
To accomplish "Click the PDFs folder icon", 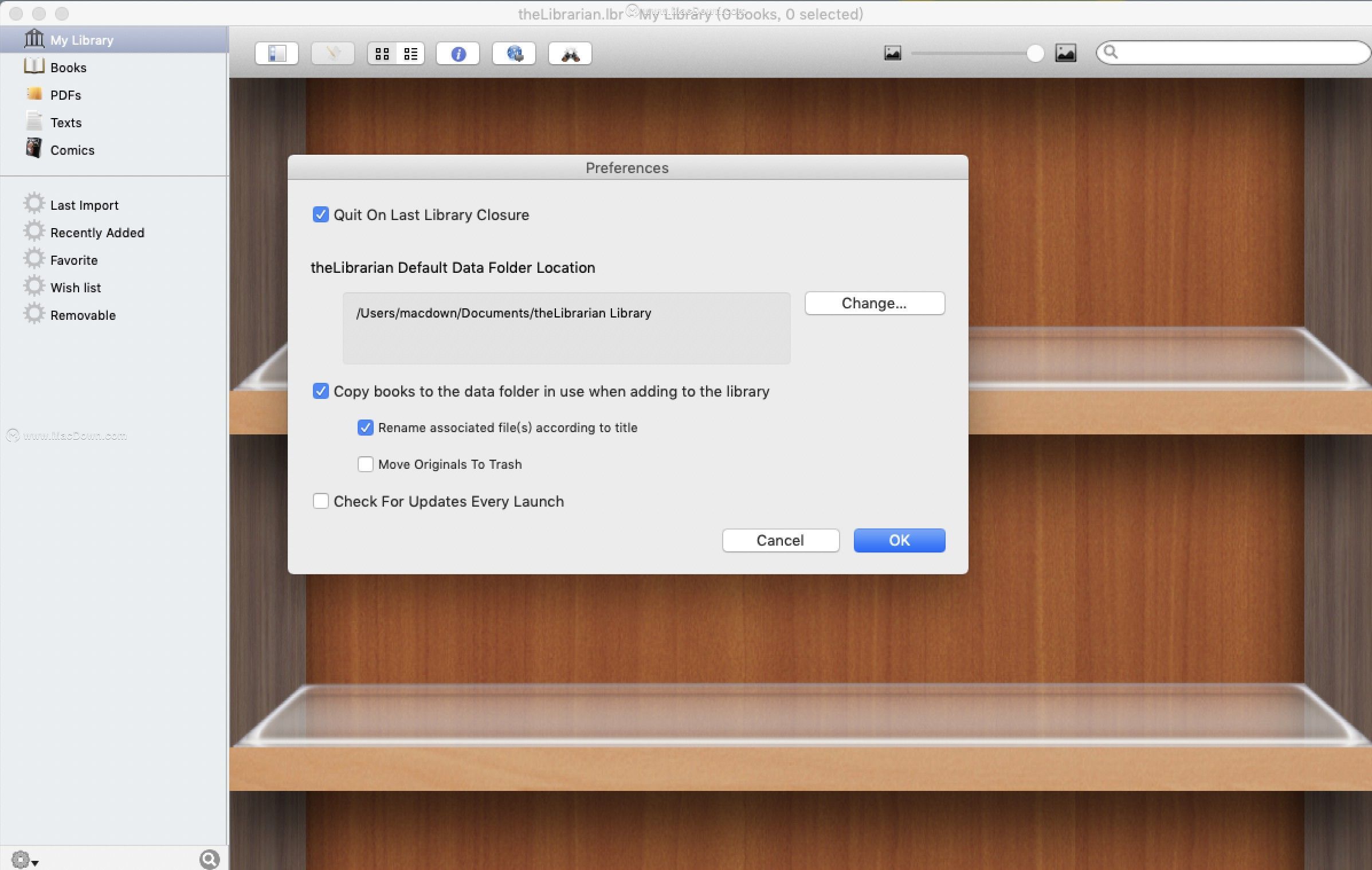I will point(34,93).
